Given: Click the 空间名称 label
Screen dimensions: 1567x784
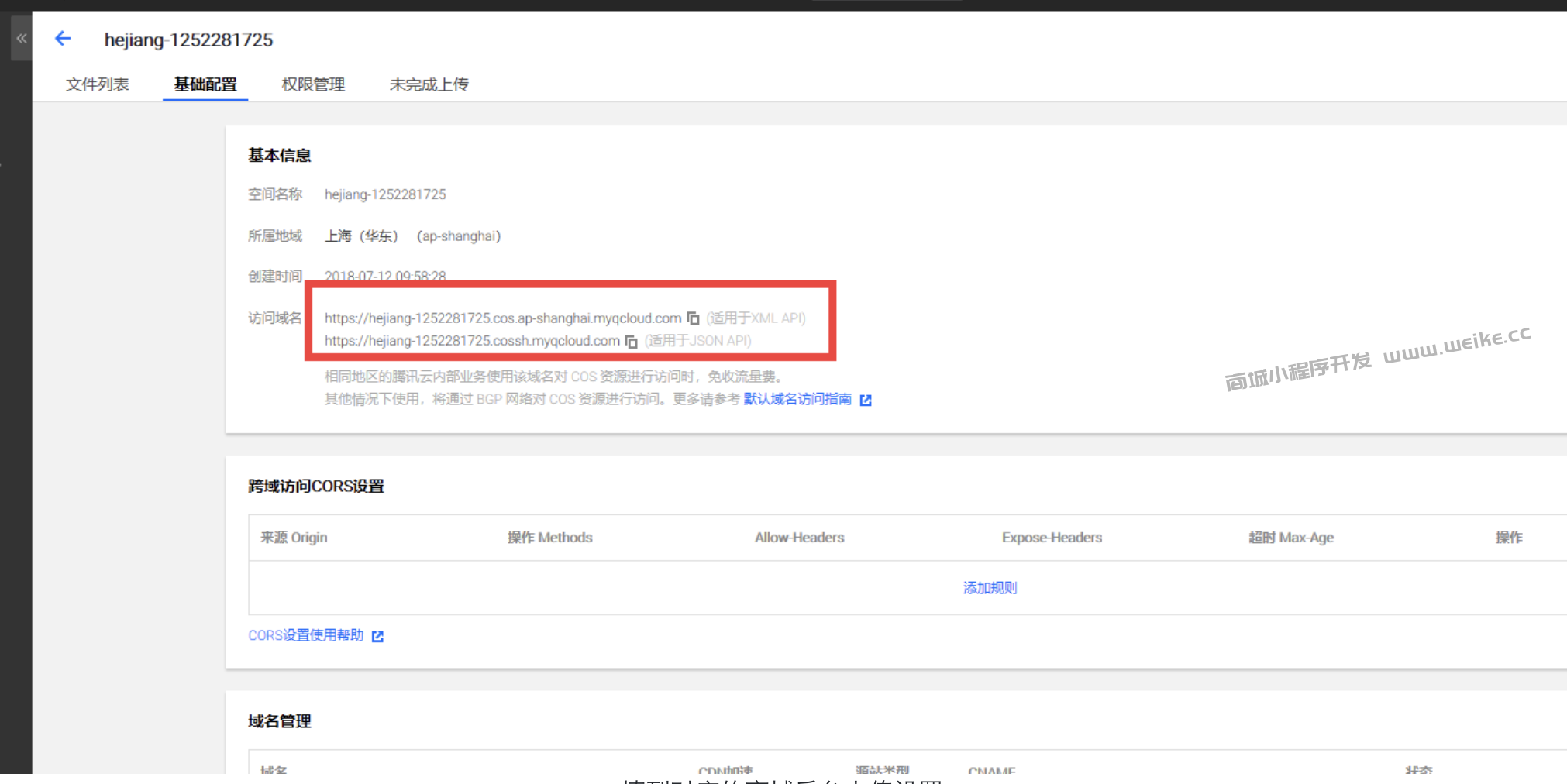Looking at the screenshot, I should 274,194.
